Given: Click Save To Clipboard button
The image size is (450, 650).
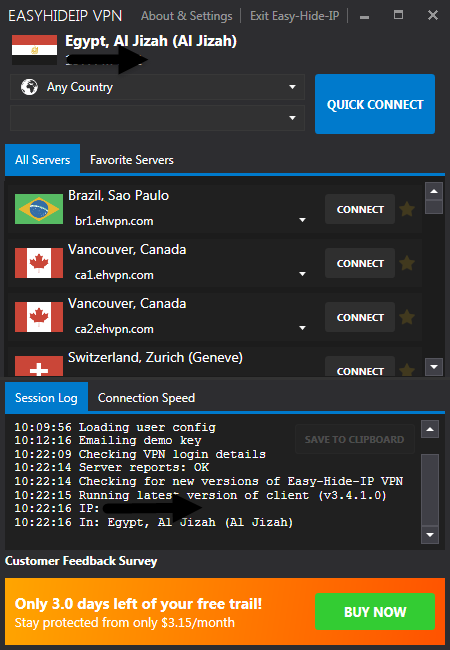Looking at the screenshot, I should point(355,439).
